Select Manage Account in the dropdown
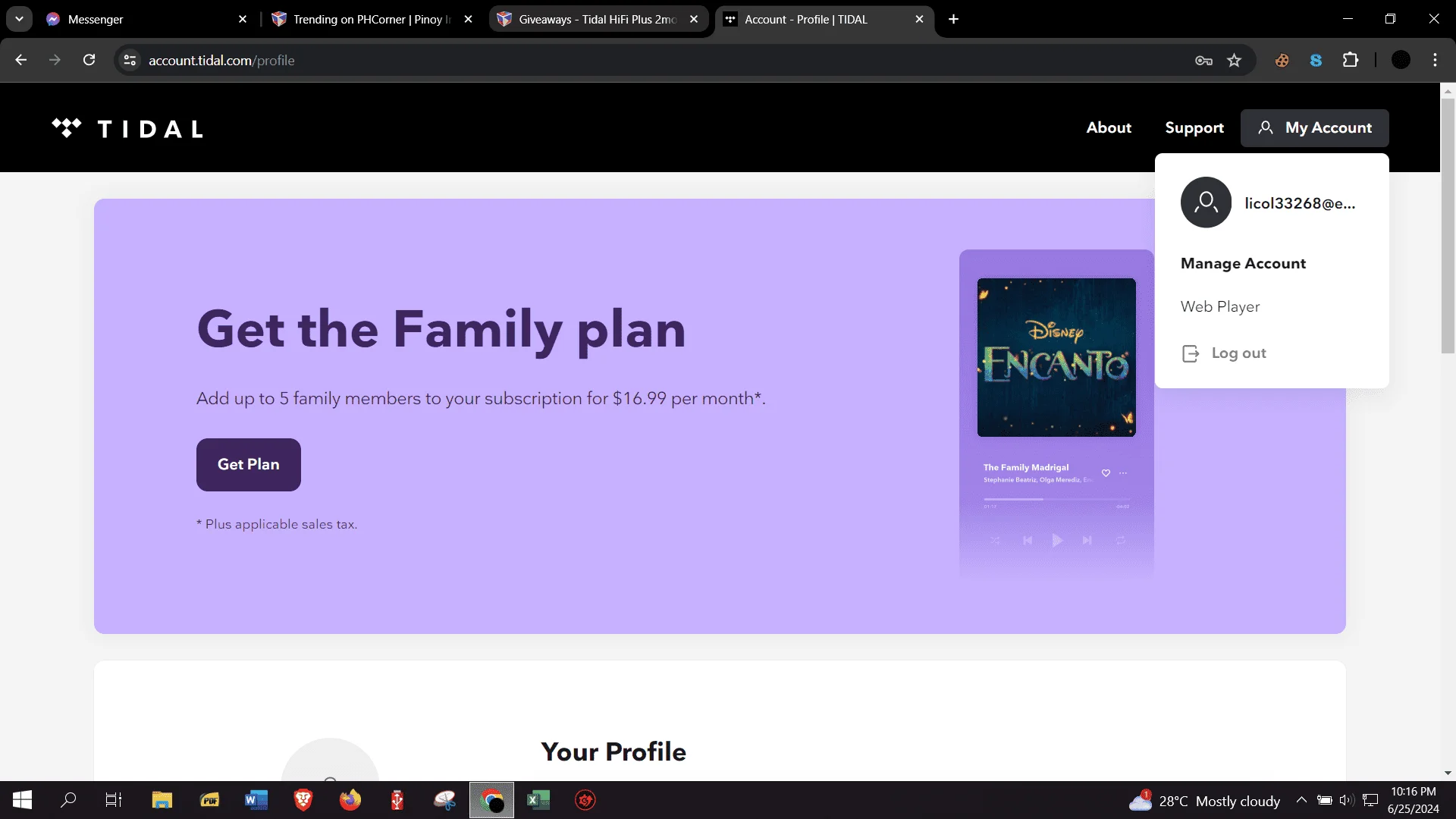The image size is (1456, 819). (x=1243, y=263)
